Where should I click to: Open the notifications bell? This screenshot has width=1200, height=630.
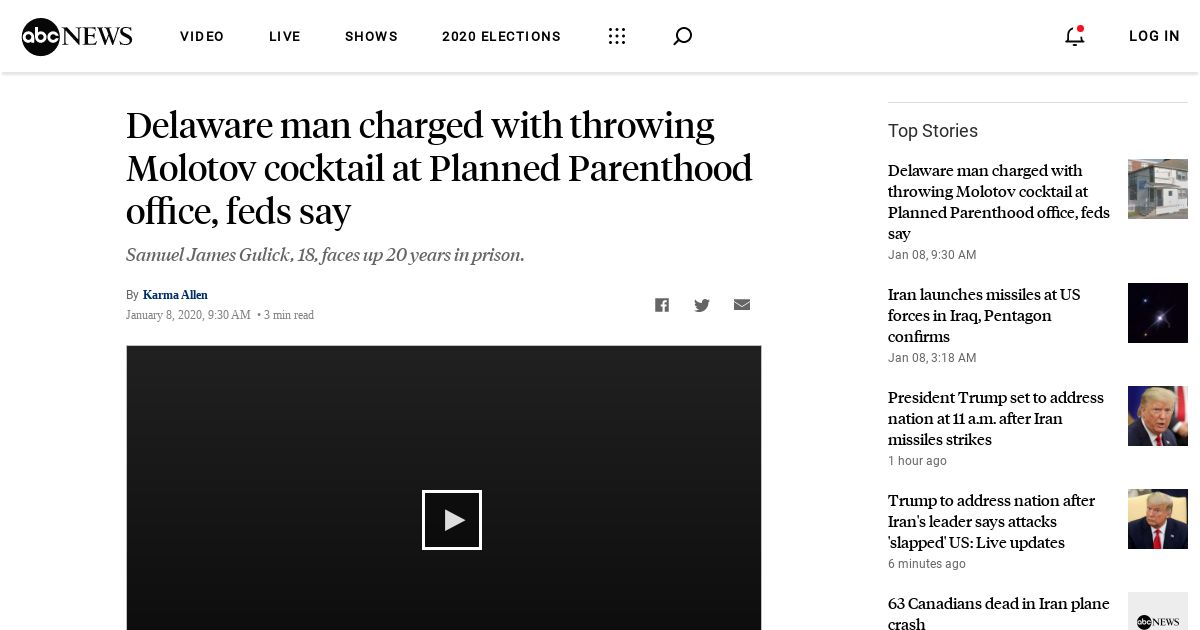pos(1074,37)
